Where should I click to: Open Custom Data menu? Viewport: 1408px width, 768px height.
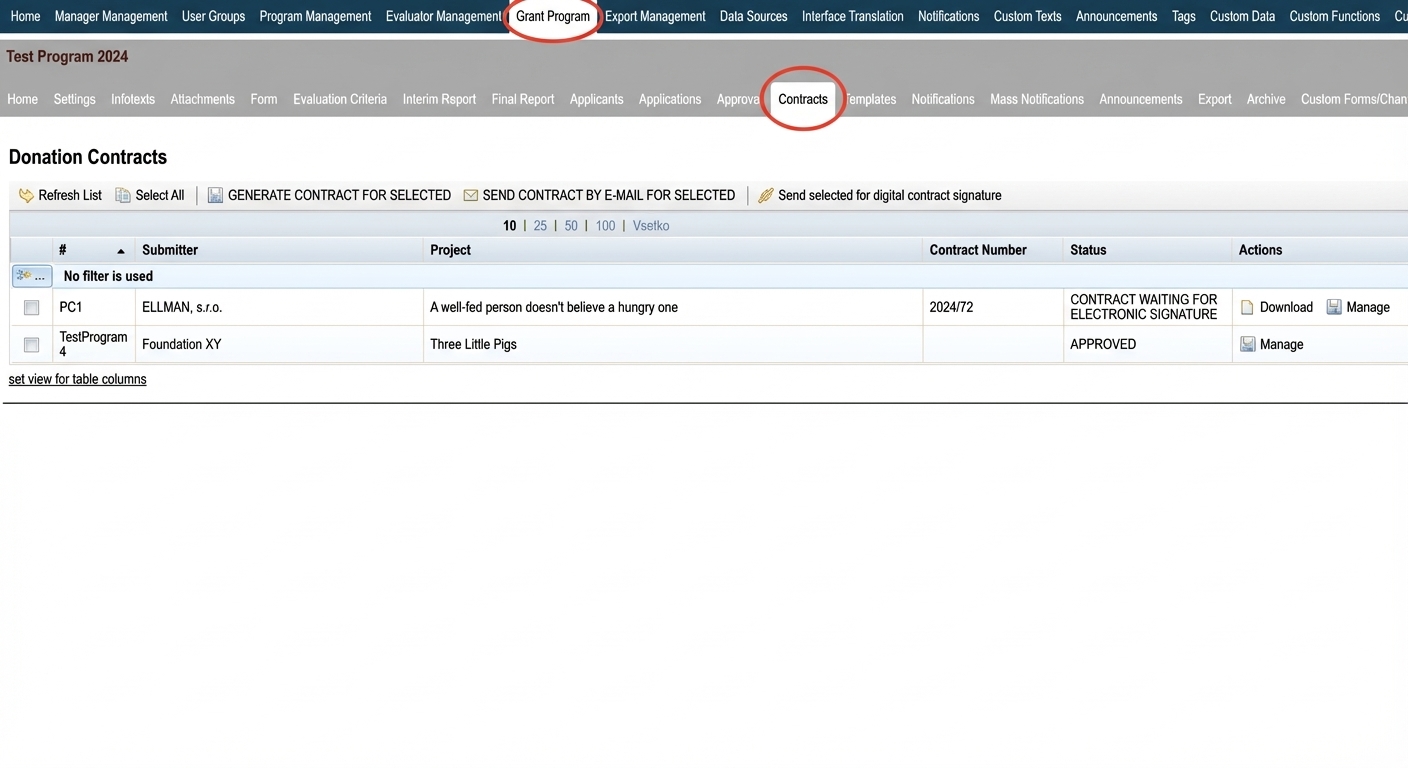coord(1242,16)
